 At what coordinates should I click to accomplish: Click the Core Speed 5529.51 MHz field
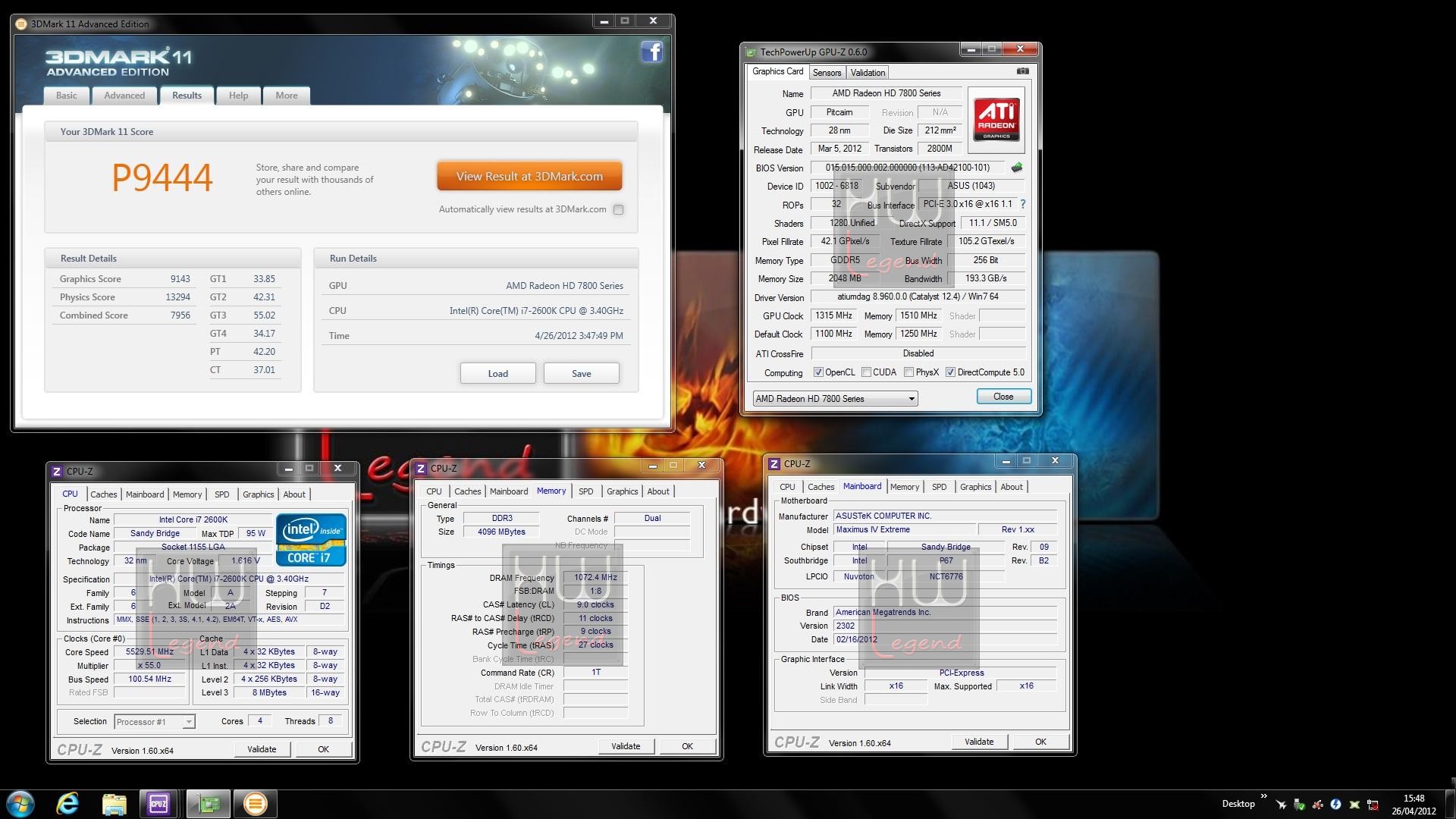149,651
